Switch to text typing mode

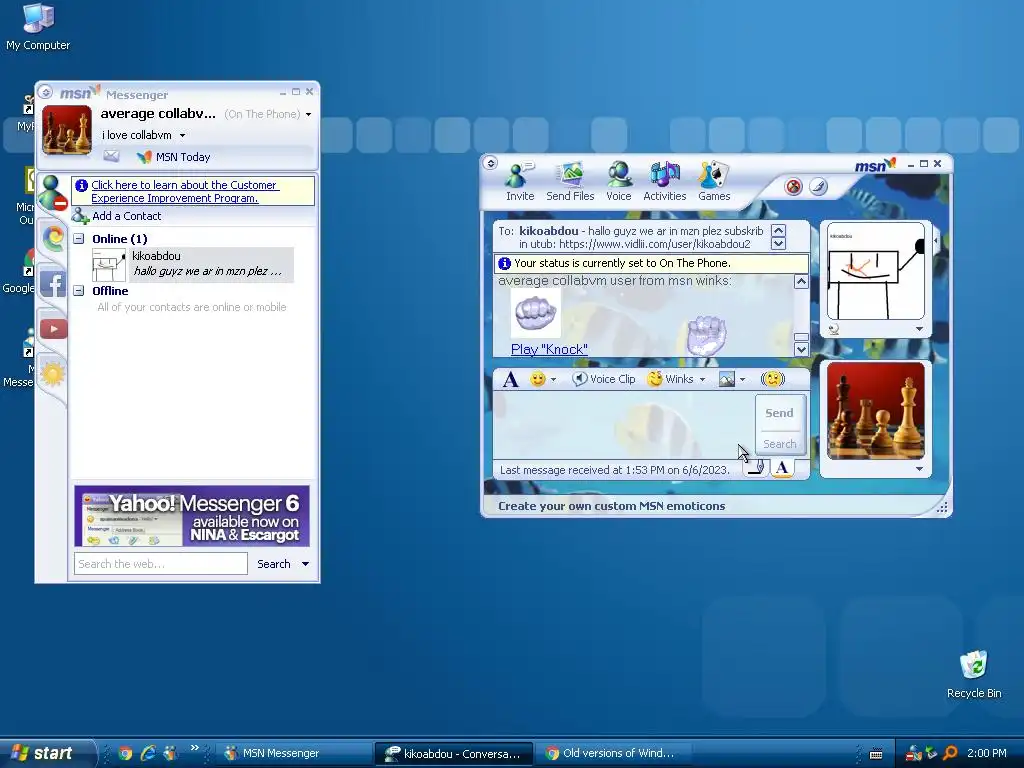tap(782, 468)
